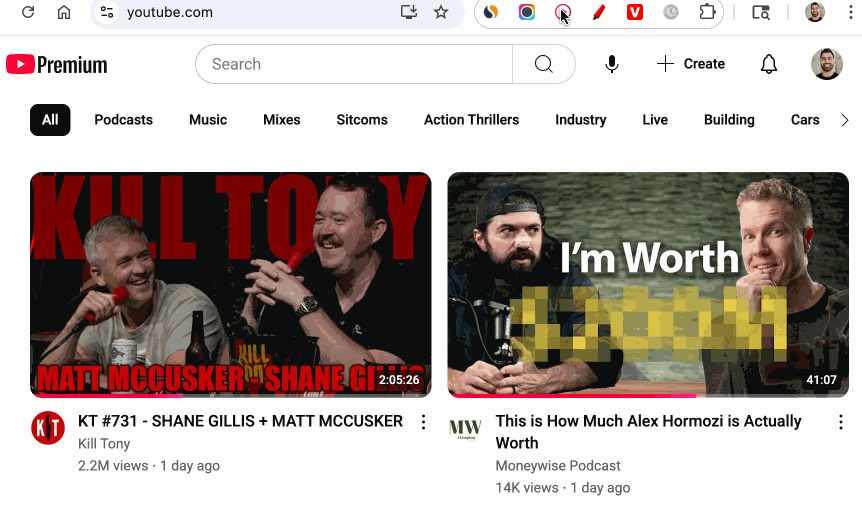Viewport: 862px width, 512px height.
Task: Open the orange and dark swirl extension
Action: pyautogui.click(x=490, y=12)
